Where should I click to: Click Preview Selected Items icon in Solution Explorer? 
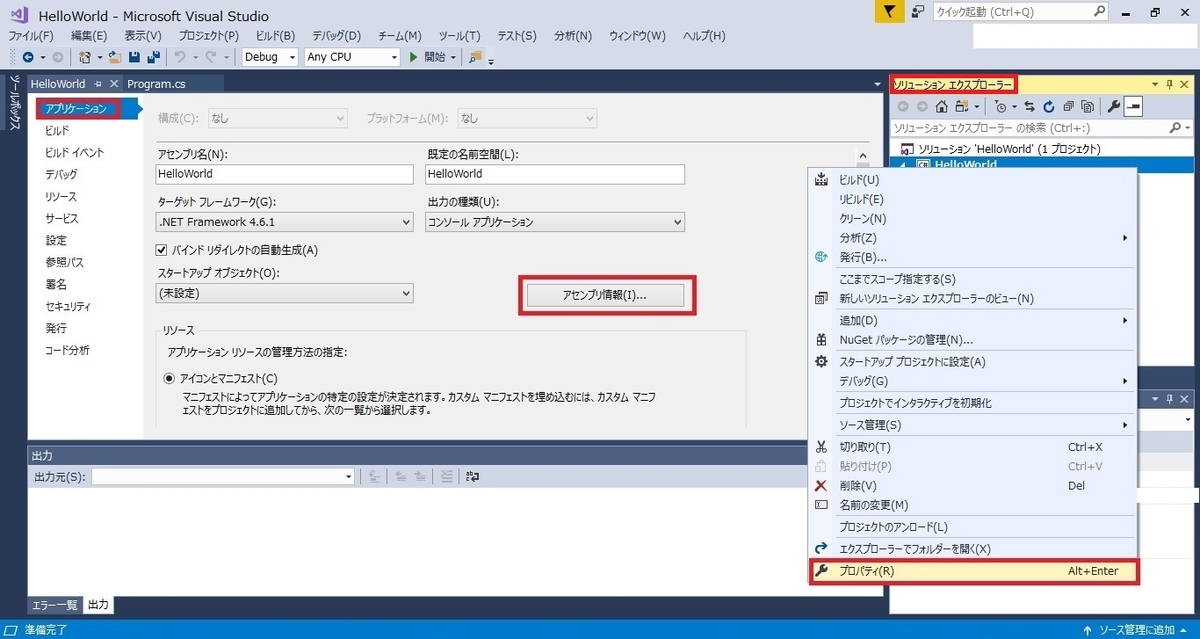pyautogui.click(x=1134, y=106)
